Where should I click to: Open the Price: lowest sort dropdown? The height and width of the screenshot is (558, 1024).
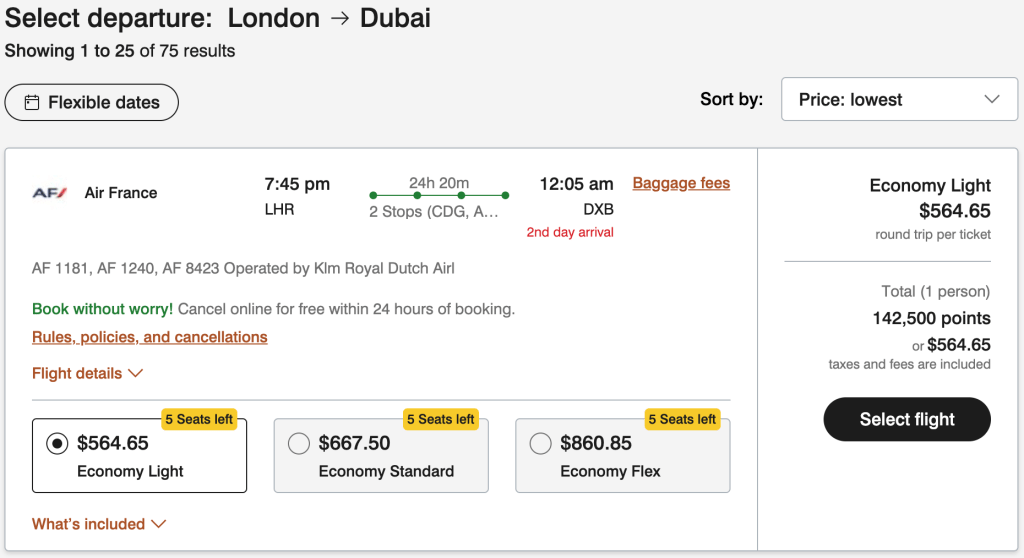click(892, 99)
